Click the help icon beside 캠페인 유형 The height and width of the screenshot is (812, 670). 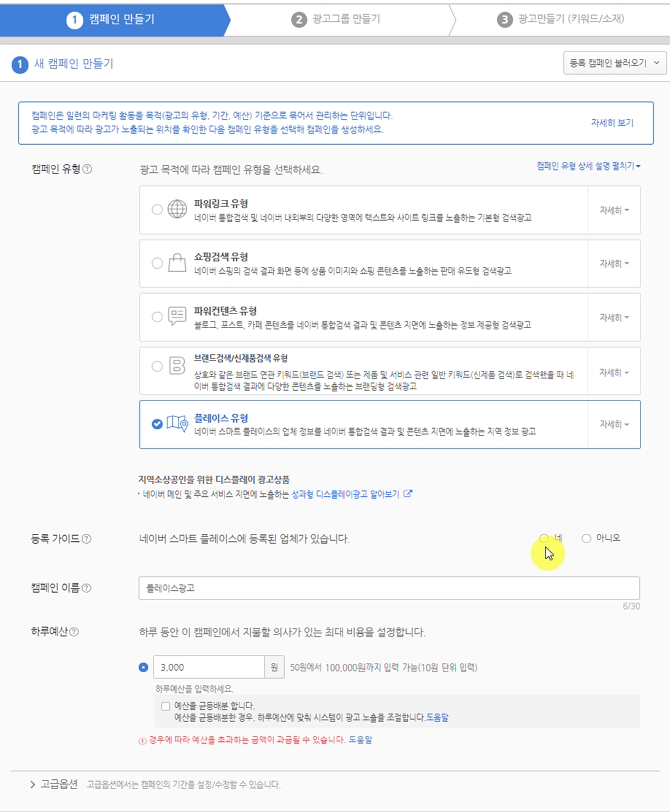coord(87,169)
